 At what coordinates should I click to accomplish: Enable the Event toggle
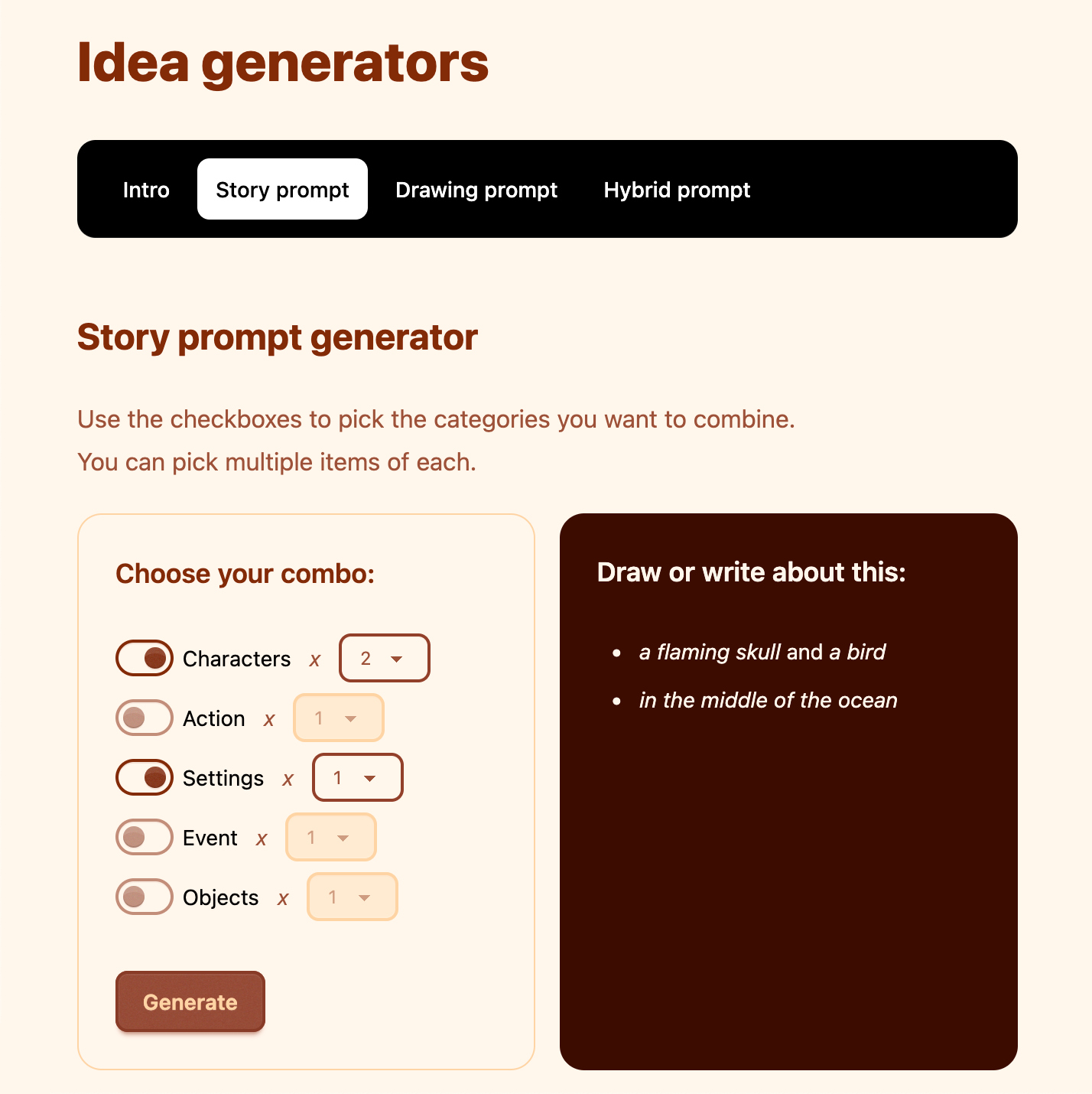[144, 837]
